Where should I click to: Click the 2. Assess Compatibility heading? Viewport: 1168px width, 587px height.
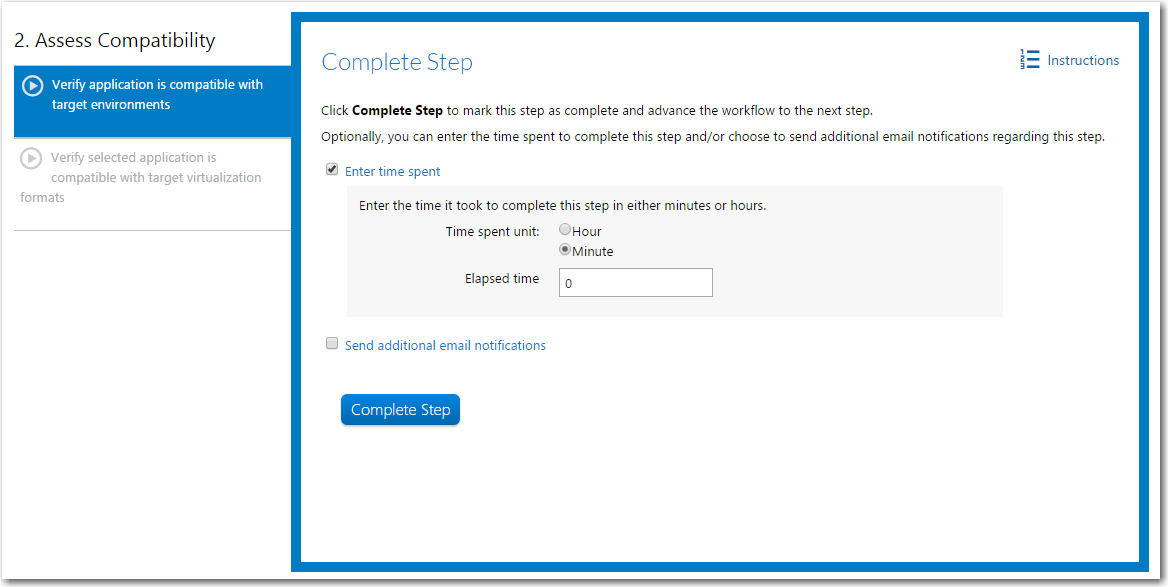115,40
